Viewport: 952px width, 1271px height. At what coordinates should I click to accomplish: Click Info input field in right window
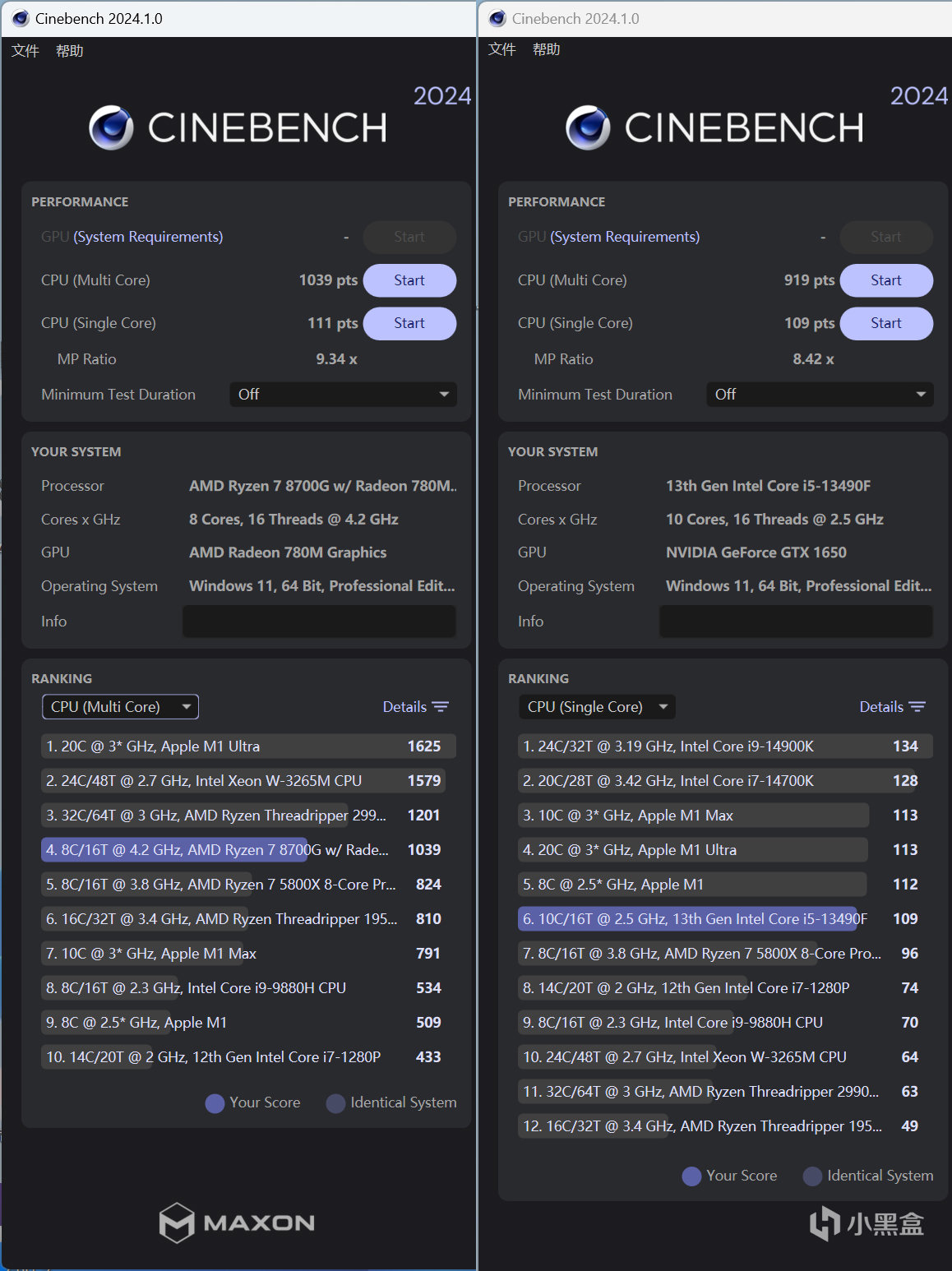(x=796, y=622)
